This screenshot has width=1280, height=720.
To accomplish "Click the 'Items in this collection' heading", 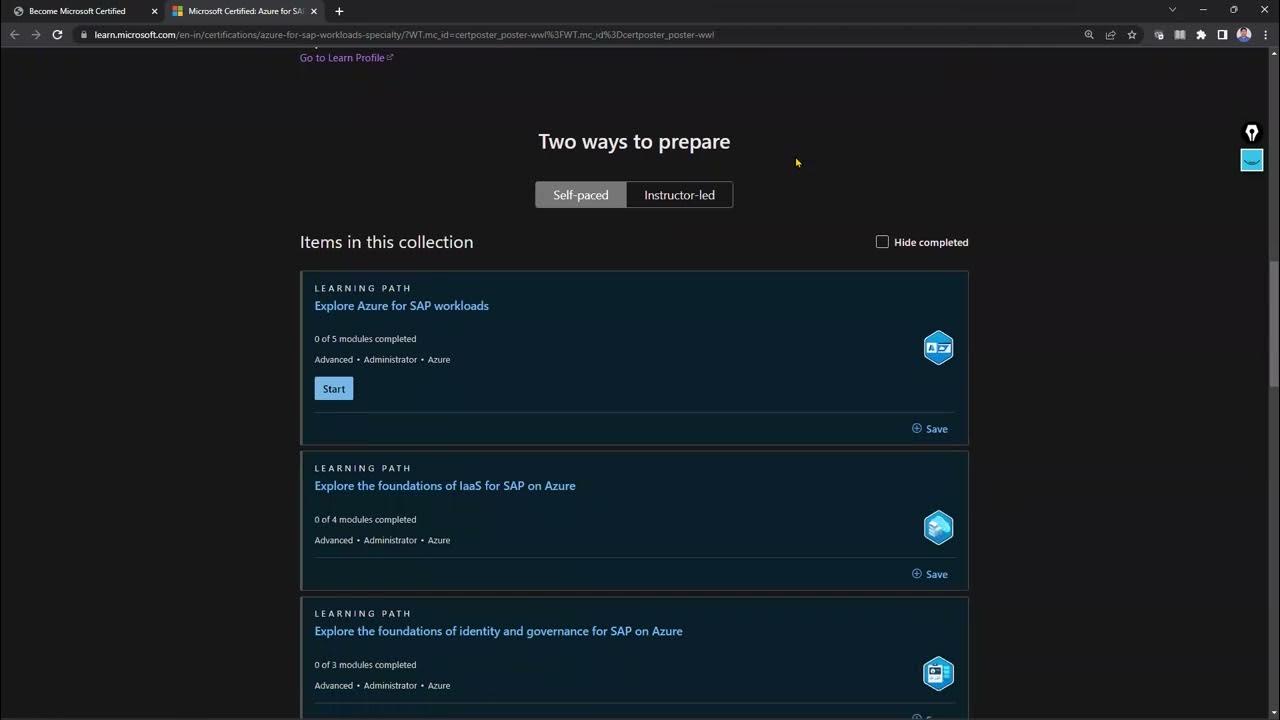I will [387, 242].
